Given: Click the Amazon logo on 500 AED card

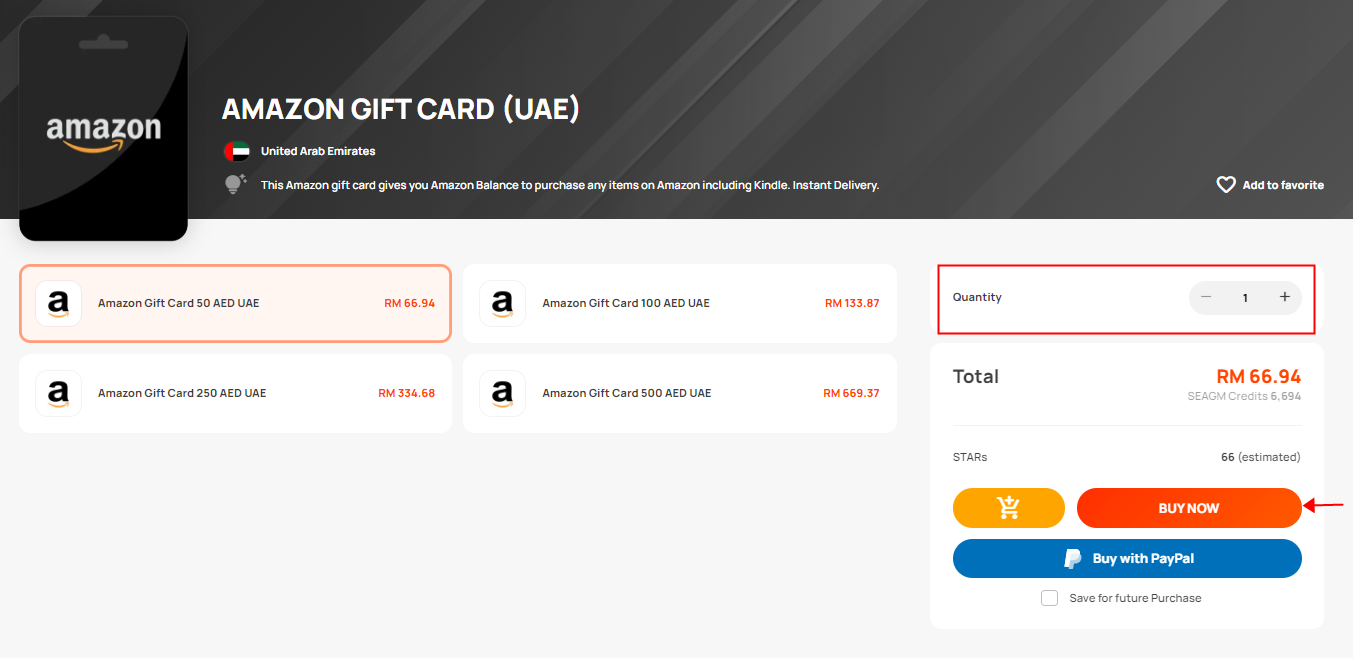Looking at the screenshot, I should [x=502, y=393].
